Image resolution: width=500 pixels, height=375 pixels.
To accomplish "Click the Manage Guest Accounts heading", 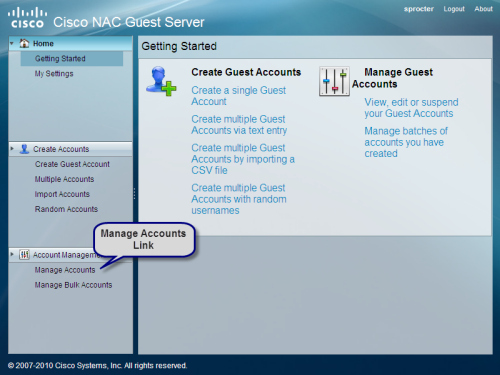I will click(x=392, y=78).
